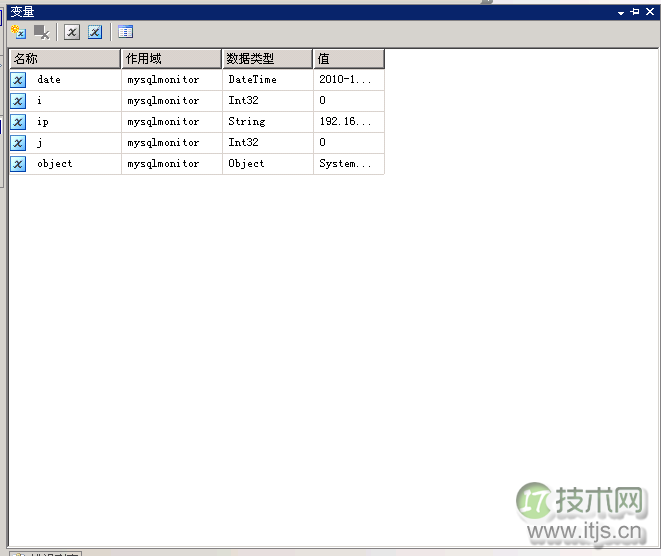The width and height of the screenshot is (661, 556).
Task: Click Int32 data type of variable j
Action: tap(243, 142)
